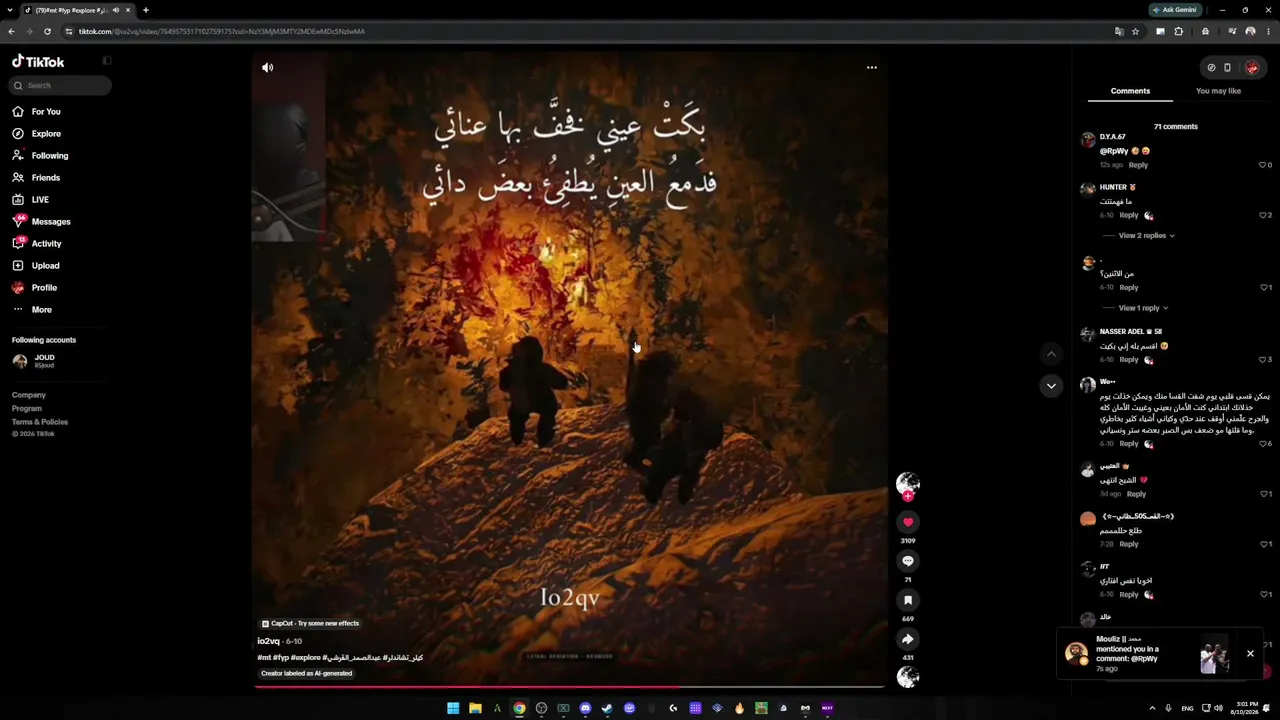1280x720 pixels.
Task: Open the Company footer link
Action: [29, 395]
